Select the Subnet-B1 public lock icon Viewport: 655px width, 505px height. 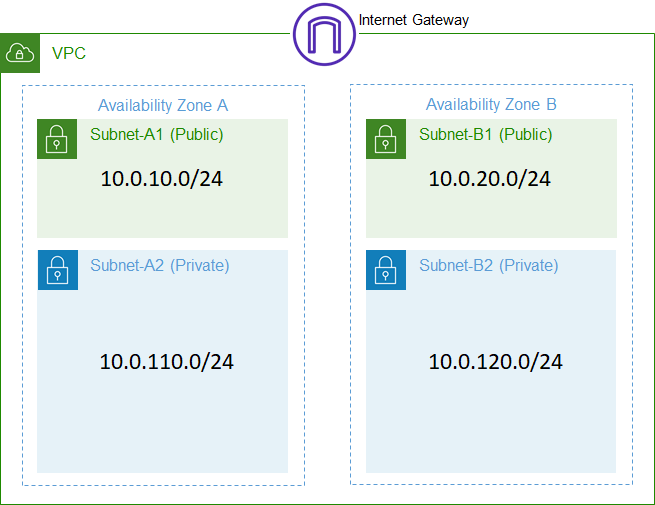click(386, 139)
